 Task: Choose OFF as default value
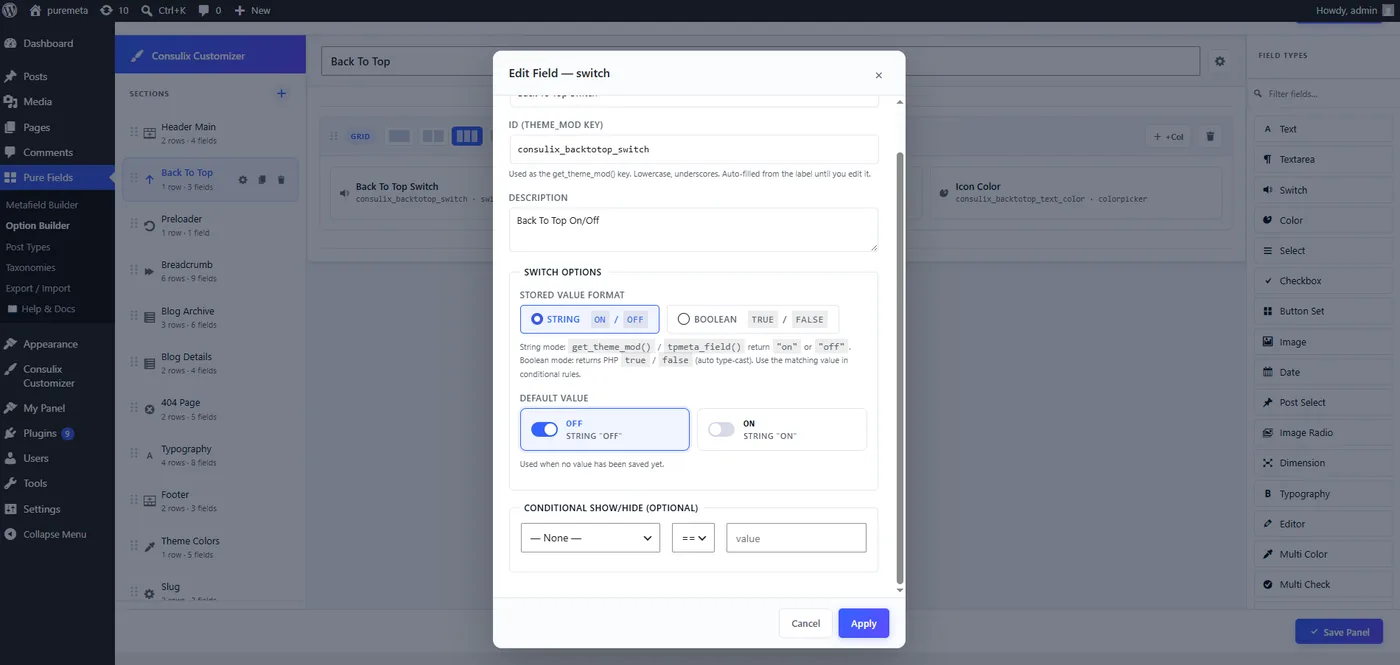(604, 429)
